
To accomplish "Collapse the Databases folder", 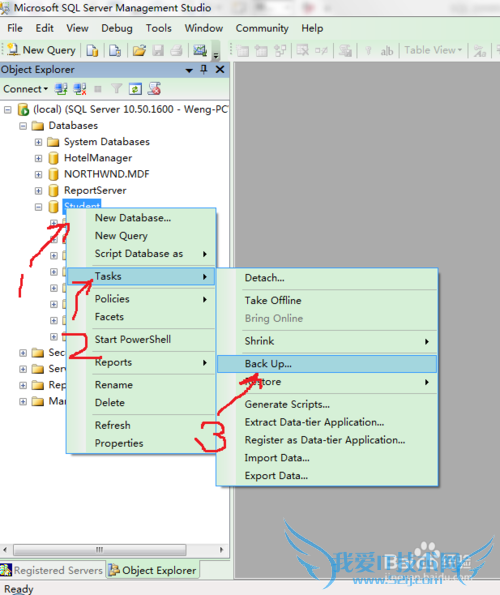I will (23, 126).
